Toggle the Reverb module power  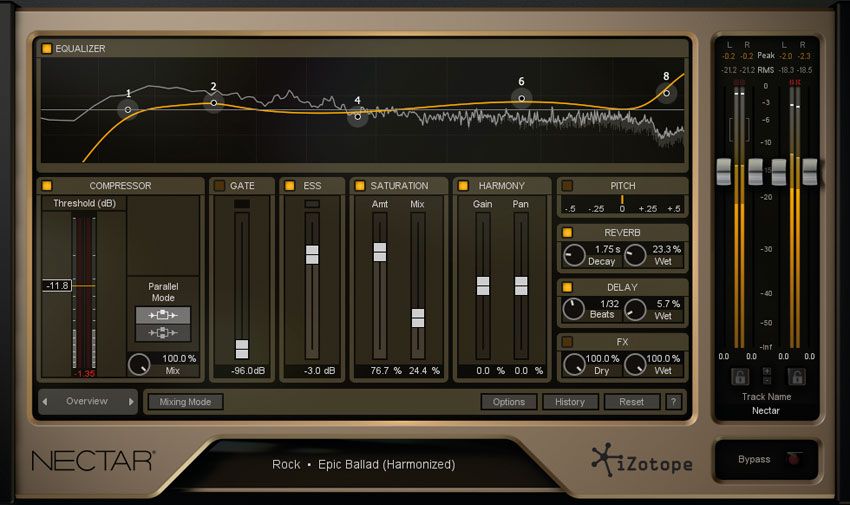(x=568, y=232)
